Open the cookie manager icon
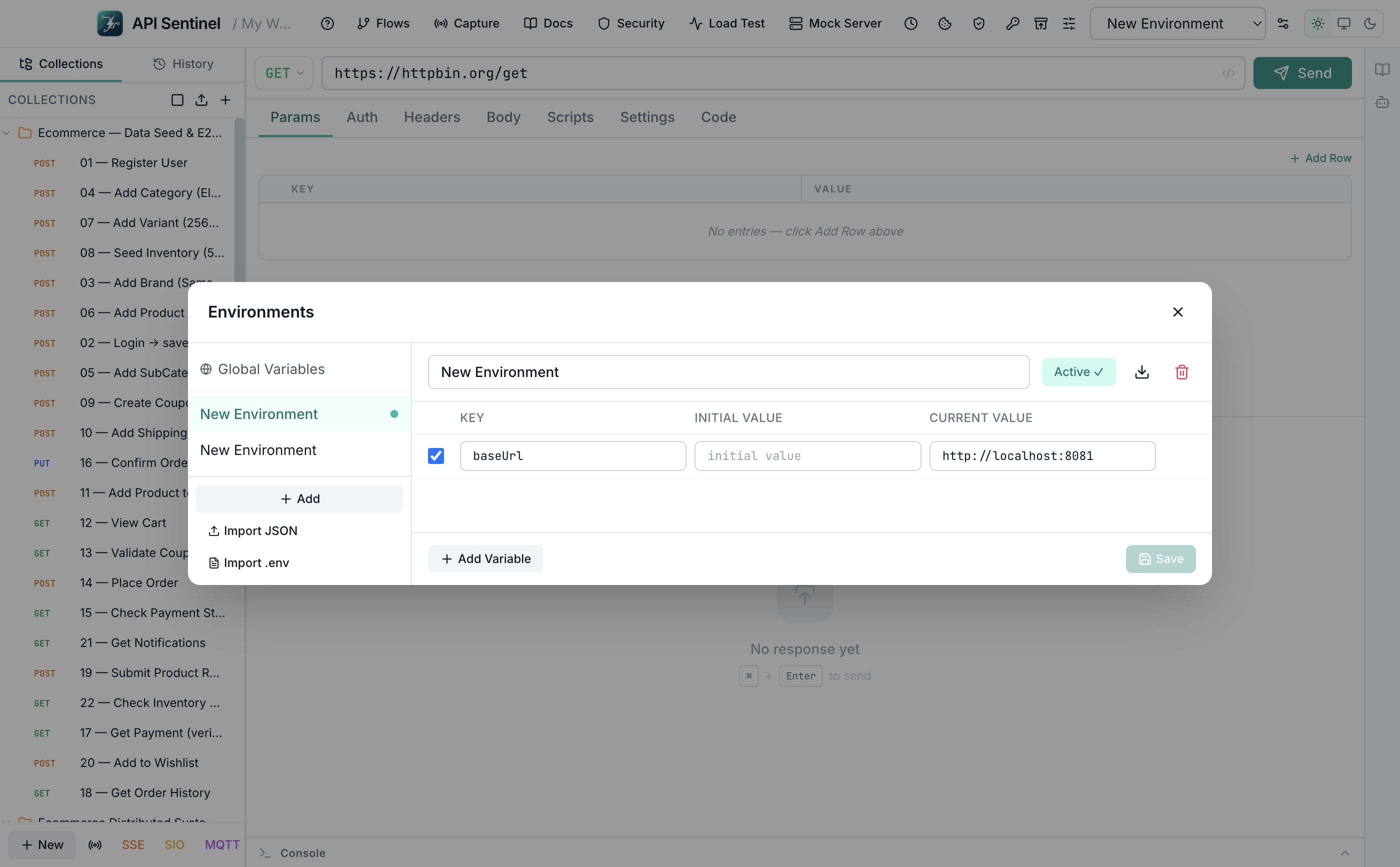This screenshot has height=867, width=1400. pos(945,23)
